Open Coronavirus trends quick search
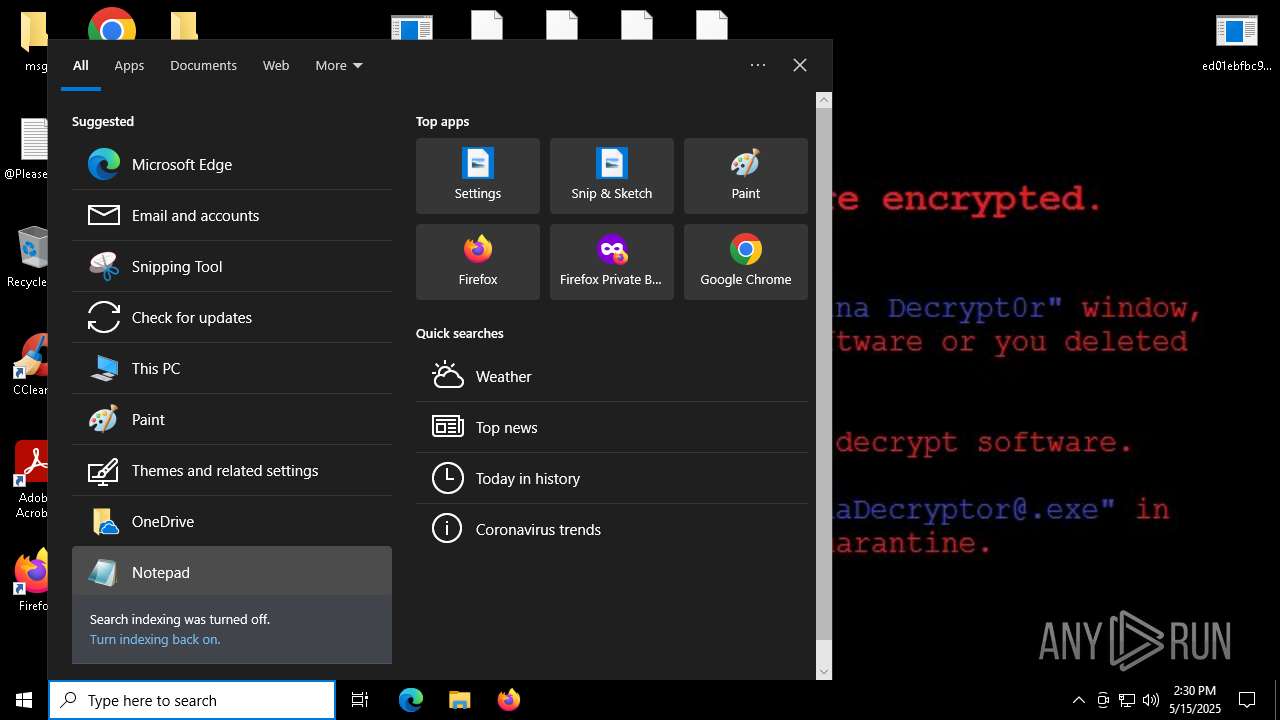 click(x=612, y=530)
